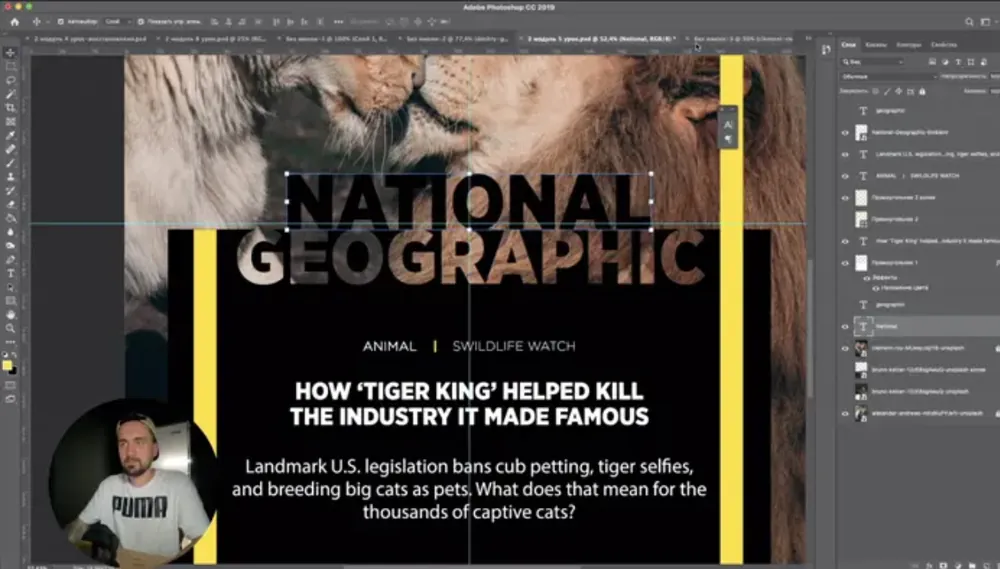Select the Blur tool

[x=10, y=232]
